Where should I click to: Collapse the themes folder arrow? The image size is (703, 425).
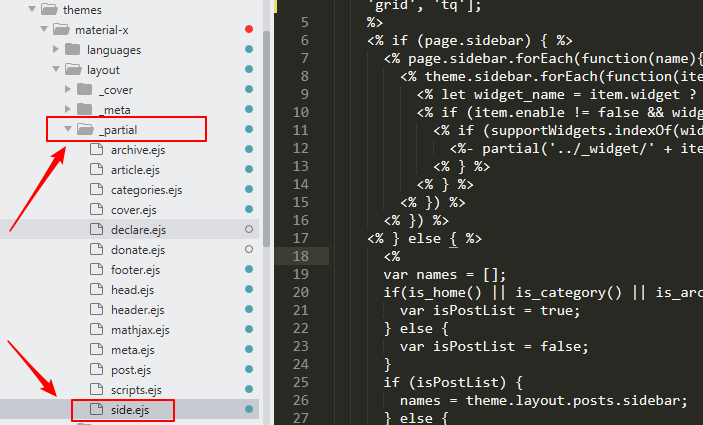(32, 9)
